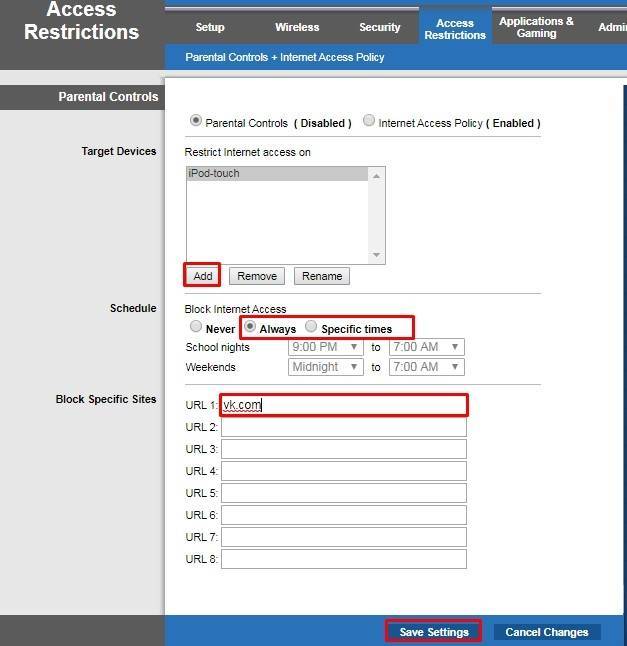Click the device list scroll down arrow
Viewport: 627px width, 646px height.
click(376, 255)
